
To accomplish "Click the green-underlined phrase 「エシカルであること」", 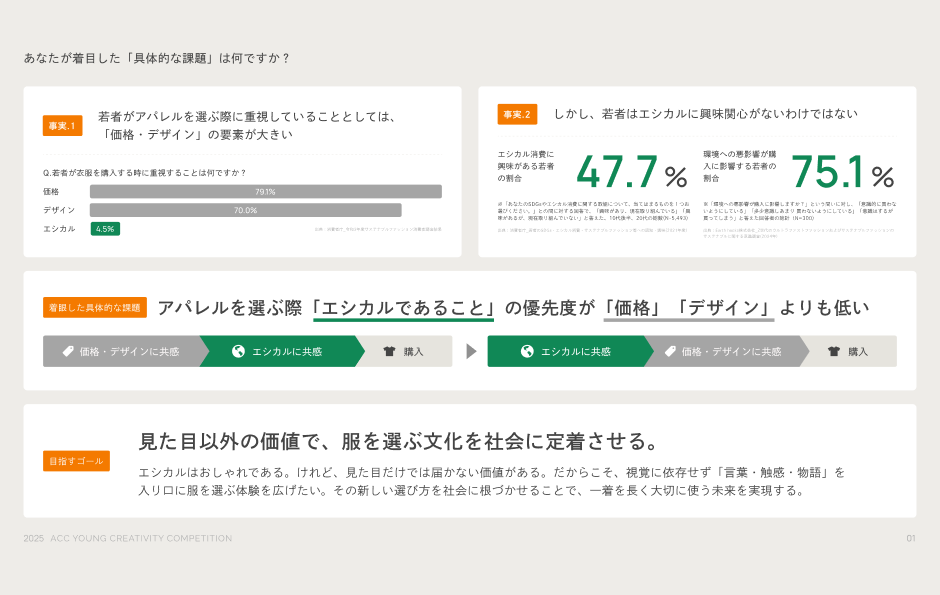I will point(403,308).
